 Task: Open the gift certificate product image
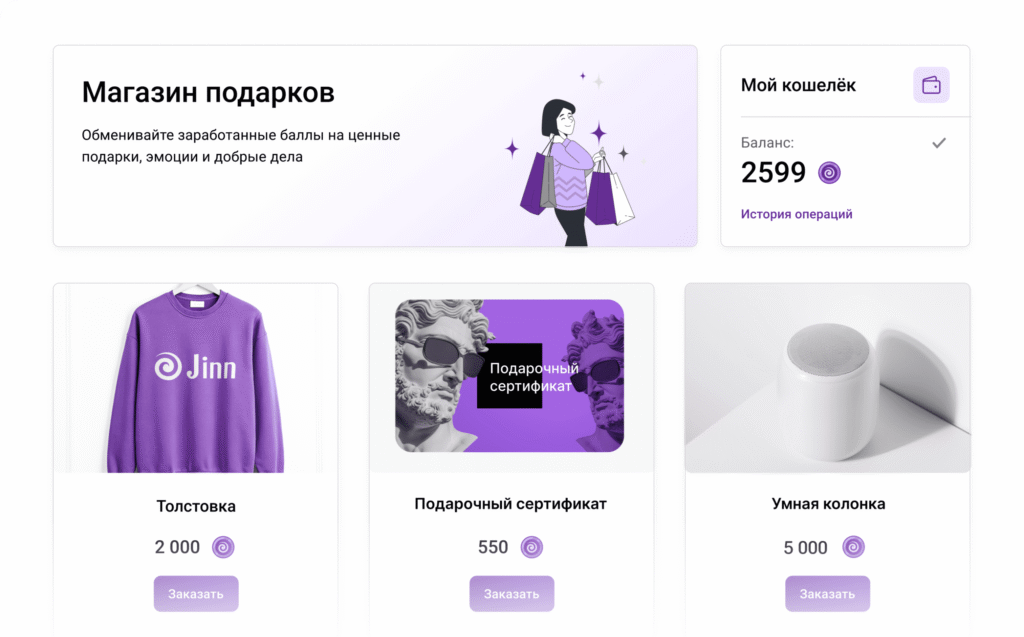511,378
